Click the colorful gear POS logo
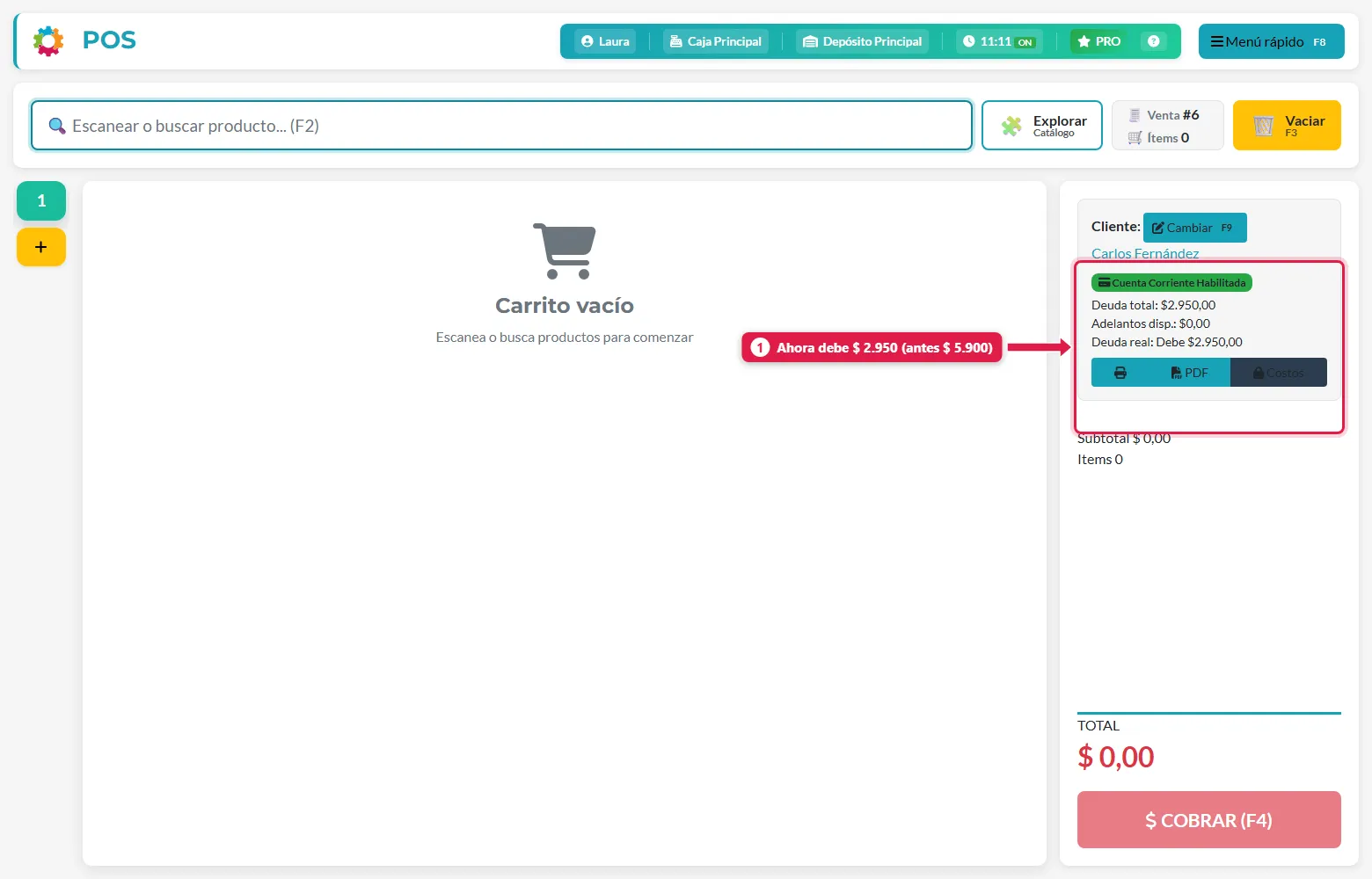 pos(48,40)
